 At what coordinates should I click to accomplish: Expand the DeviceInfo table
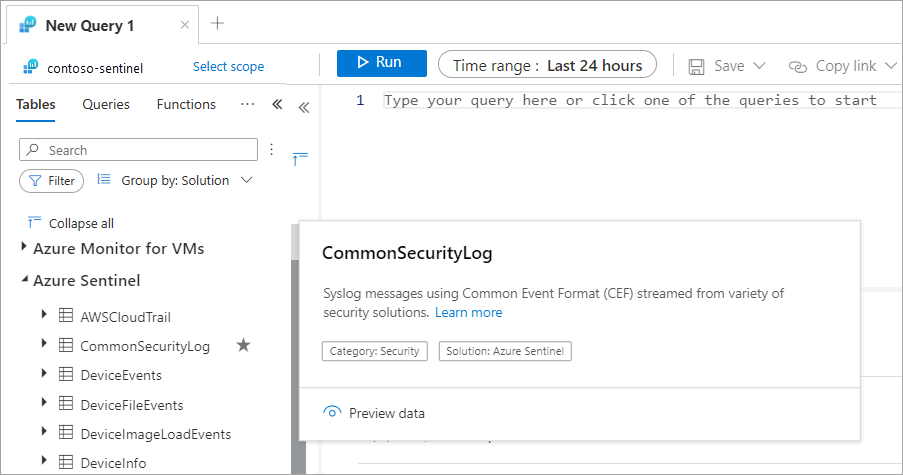(x=44, y=460)
